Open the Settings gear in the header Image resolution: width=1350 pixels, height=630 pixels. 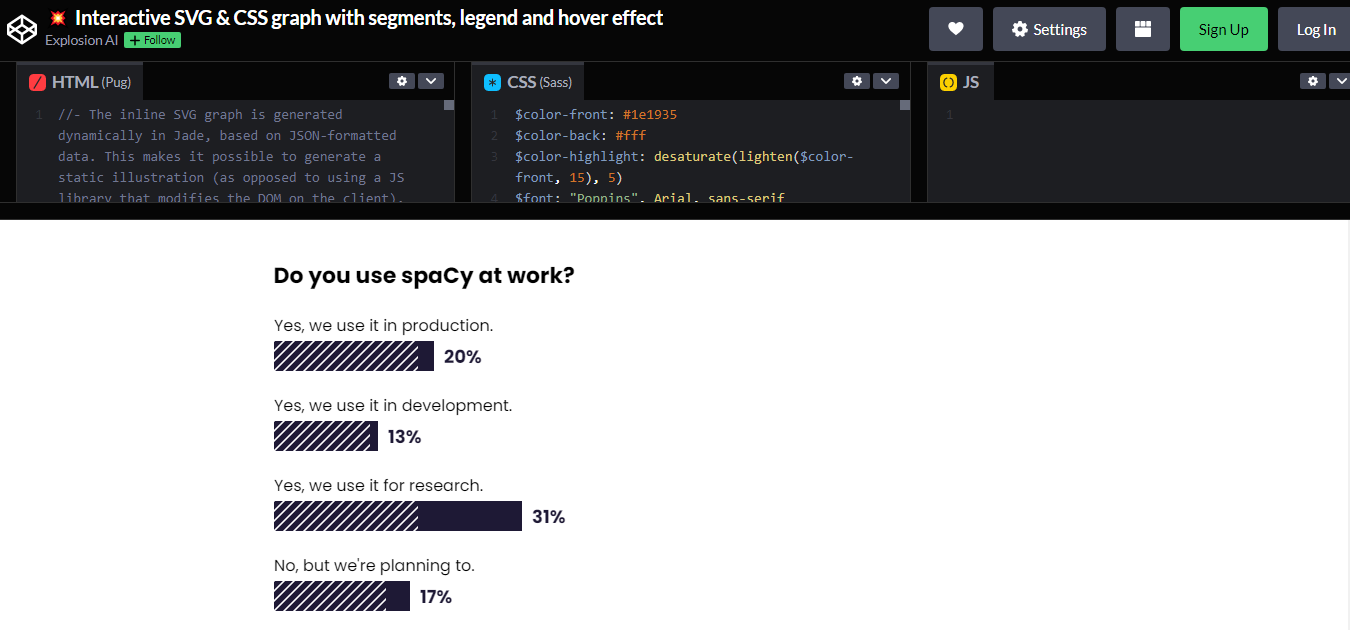pyautogui.click(x=1049, y=28)
